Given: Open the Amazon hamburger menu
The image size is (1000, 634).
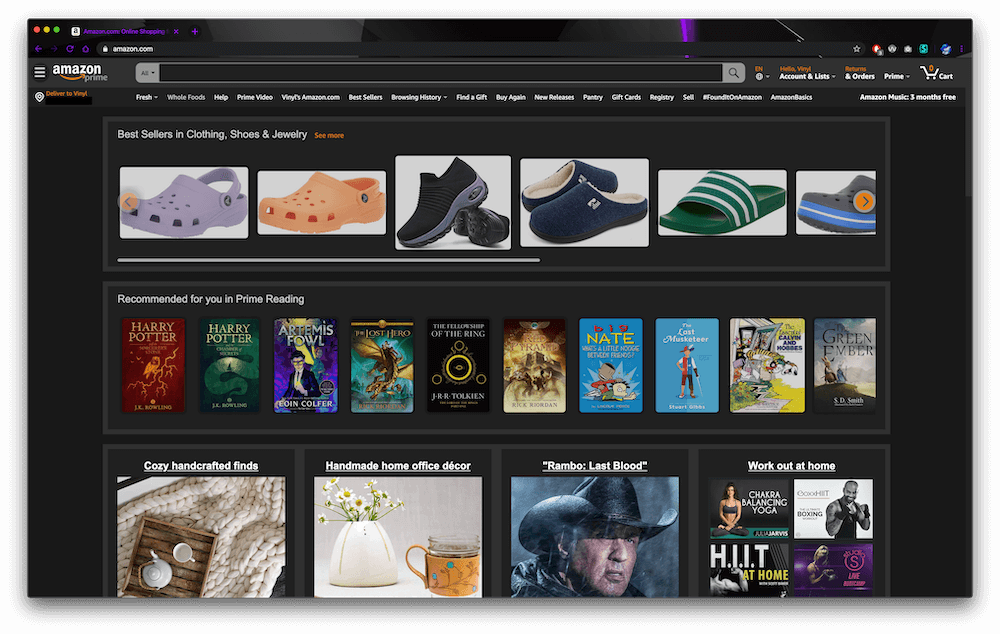Looking at the screenshot, I should tap(40, 73).
